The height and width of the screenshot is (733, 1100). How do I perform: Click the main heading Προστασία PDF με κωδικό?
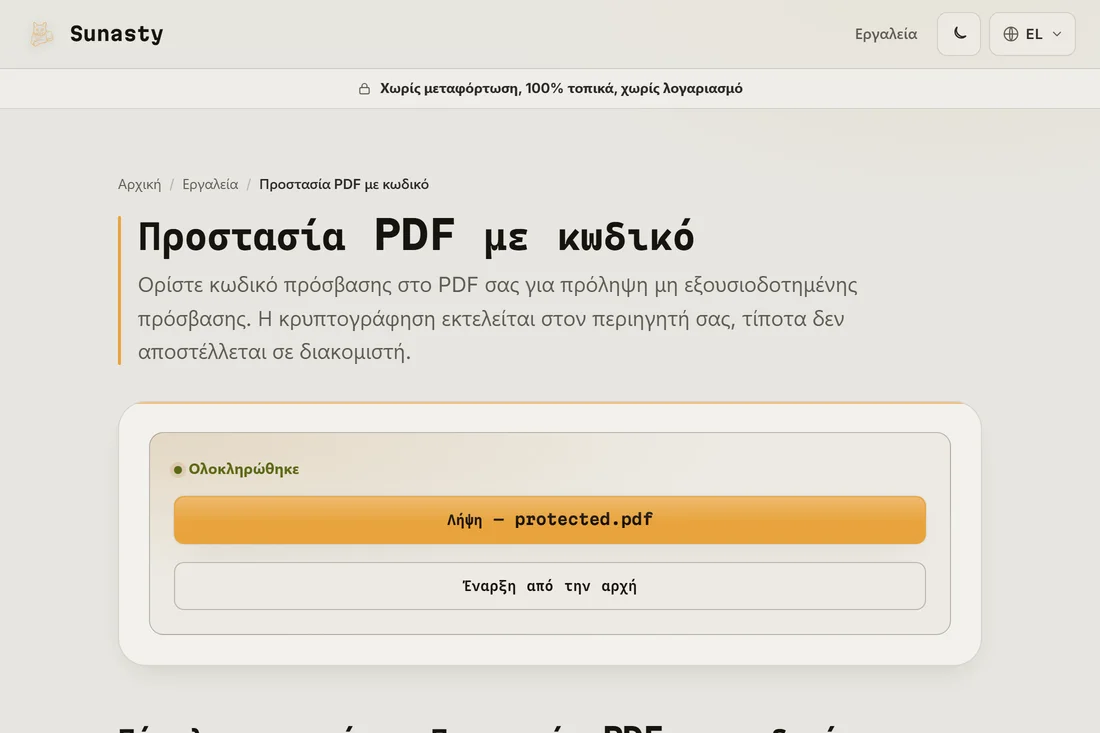pos(415,236)
